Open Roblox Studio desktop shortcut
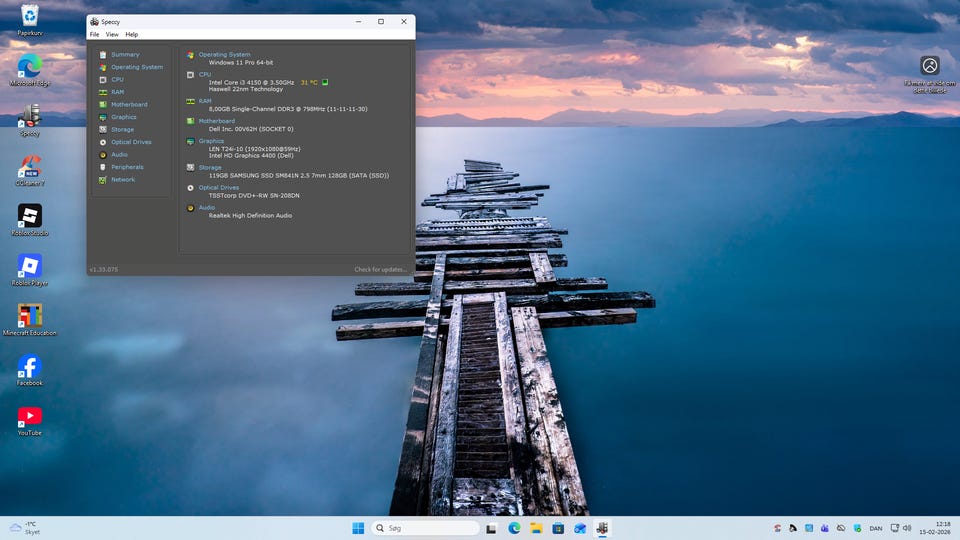 click(x=30, y=216)
